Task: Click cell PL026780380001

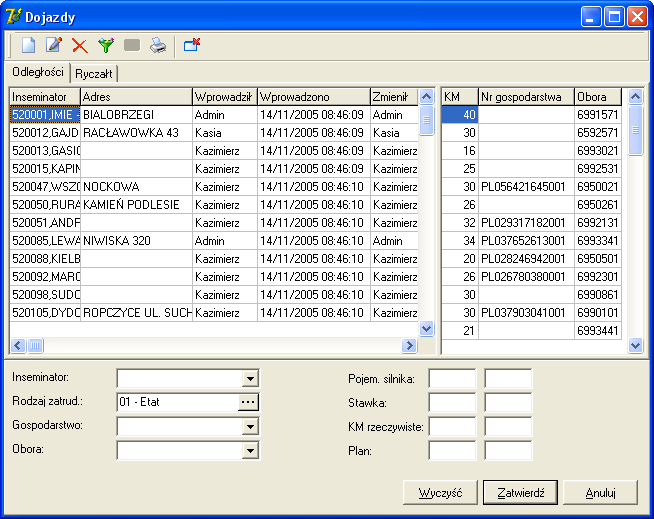Action: pos(526,277)
